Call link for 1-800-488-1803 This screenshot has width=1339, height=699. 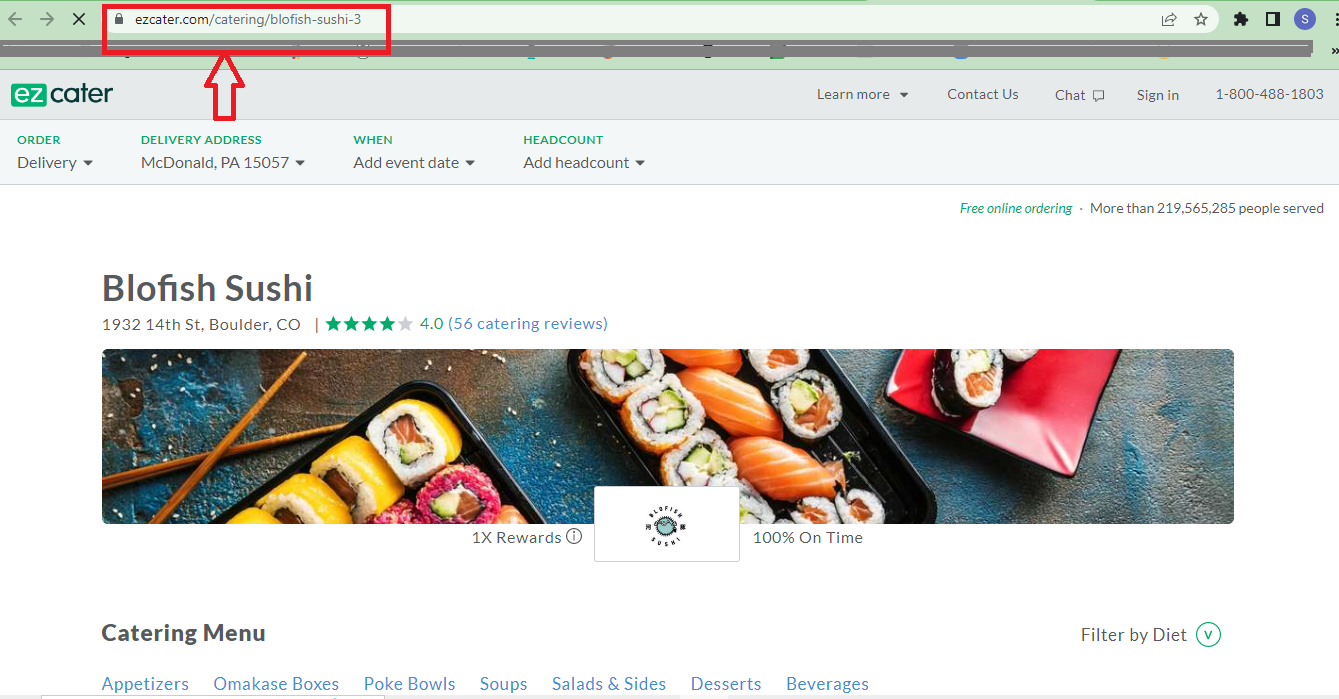(1269, 94)
